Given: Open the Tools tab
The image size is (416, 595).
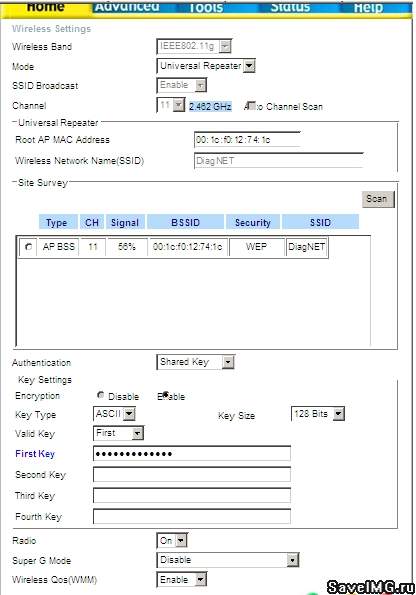Looking at the screenshot, I should click(206, 7).
